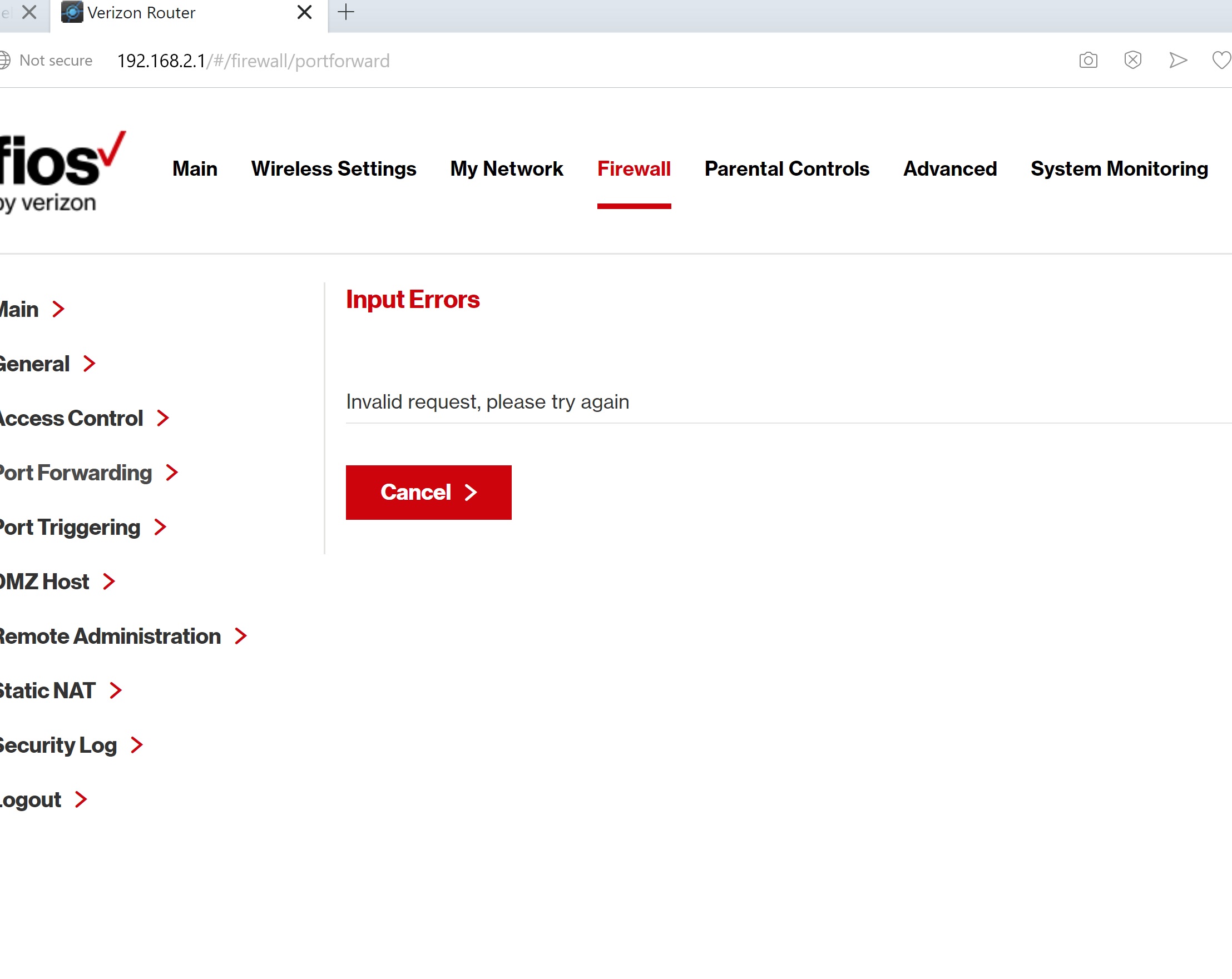Open Parental Controls section
Screen dimensions: 1232x979
786,168
